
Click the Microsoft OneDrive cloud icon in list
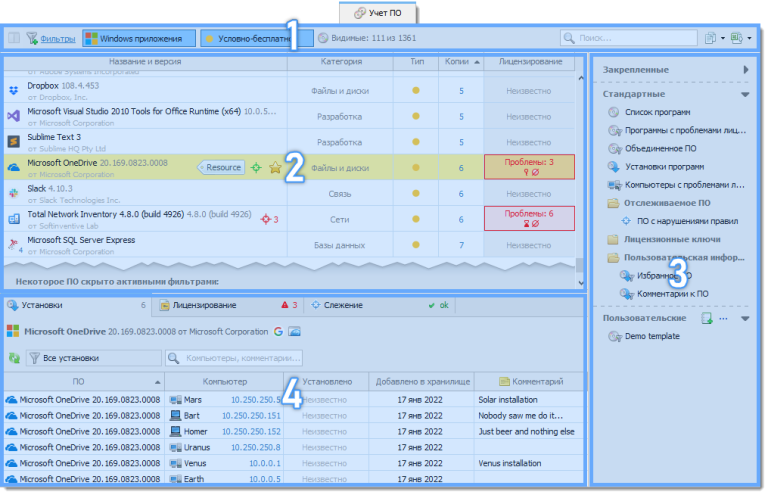[x=14, y=167]
